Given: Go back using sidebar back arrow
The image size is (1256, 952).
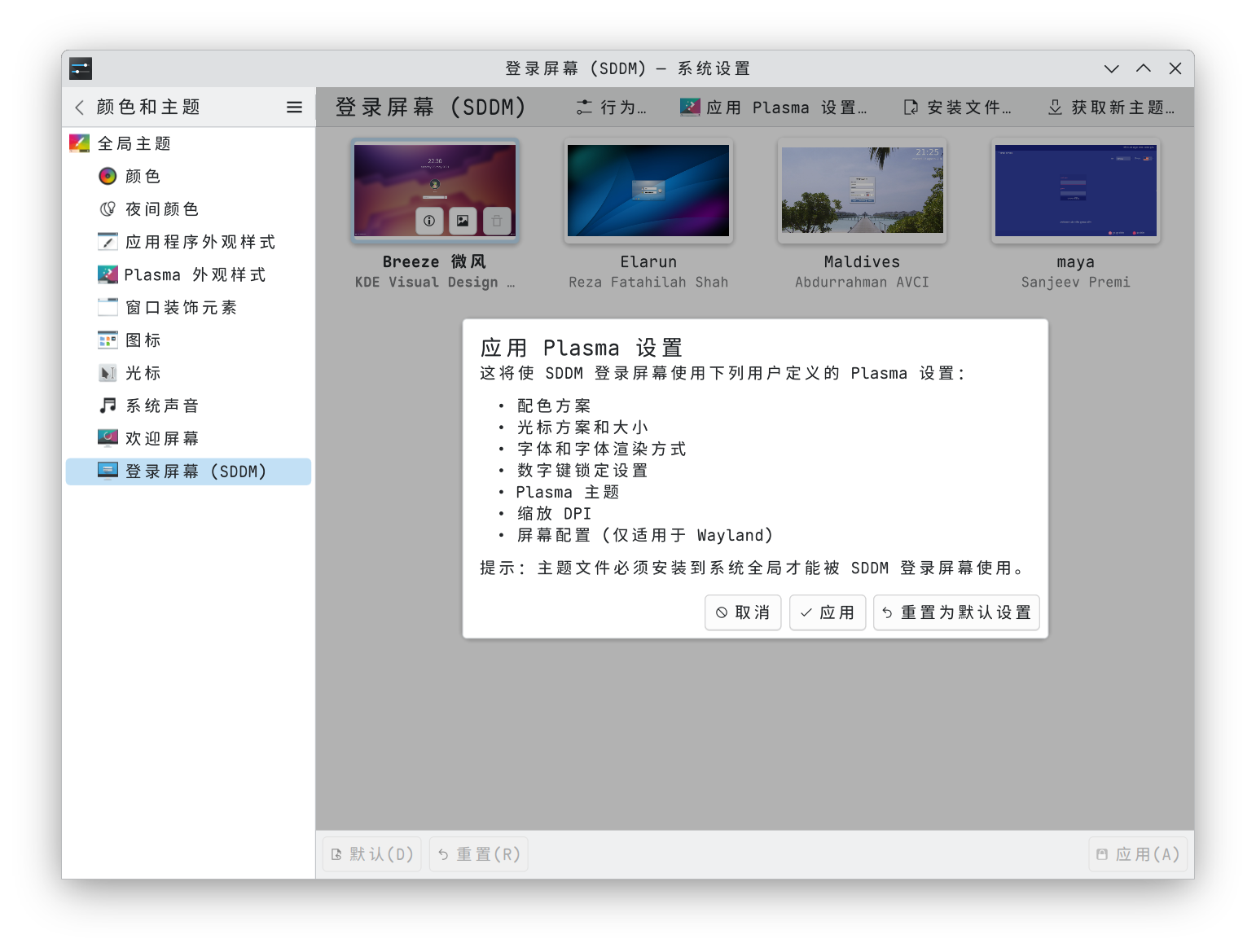Looking at the screenshot, I should [x=80, y=107].
